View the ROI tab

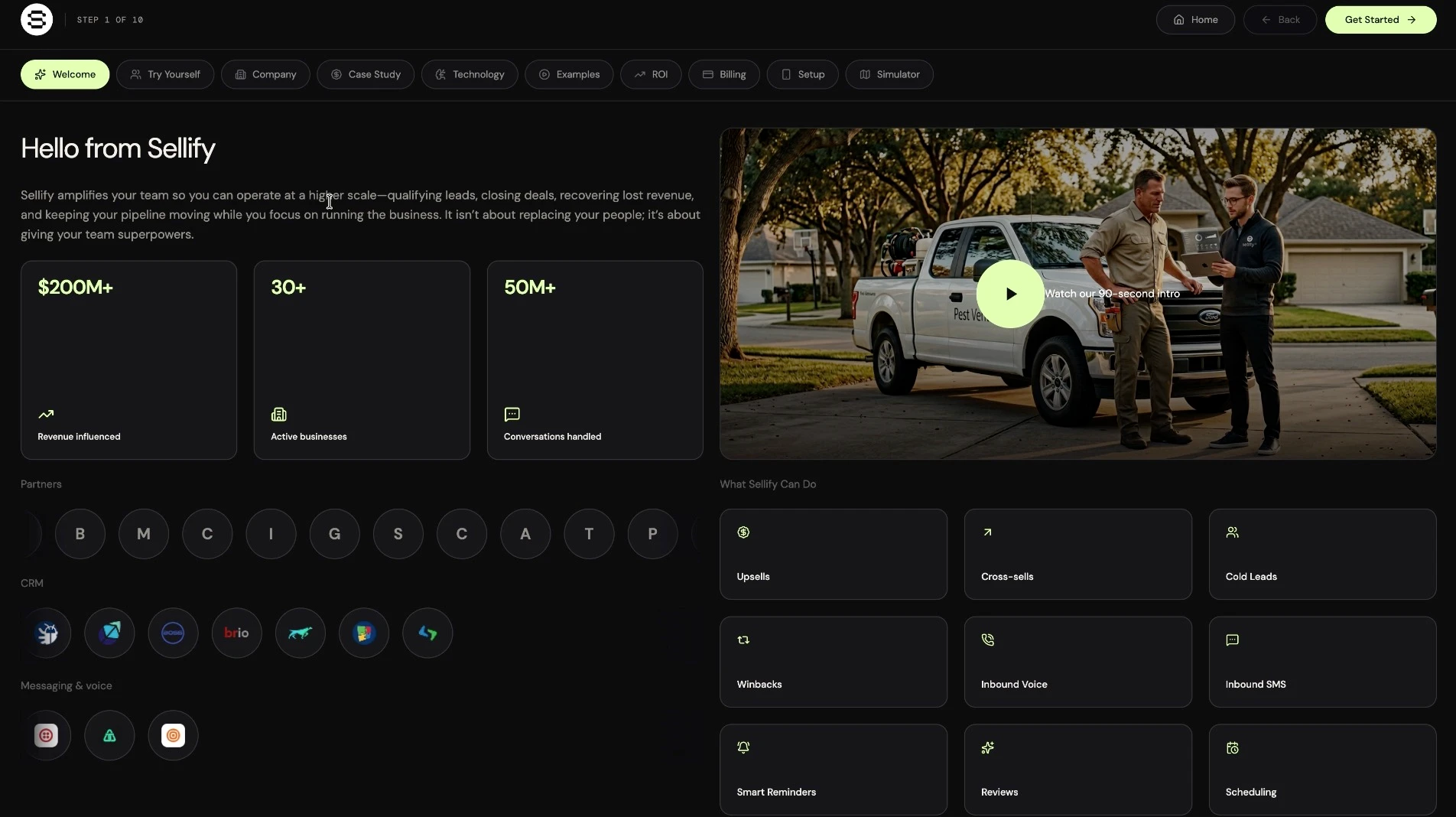(651, 74)
